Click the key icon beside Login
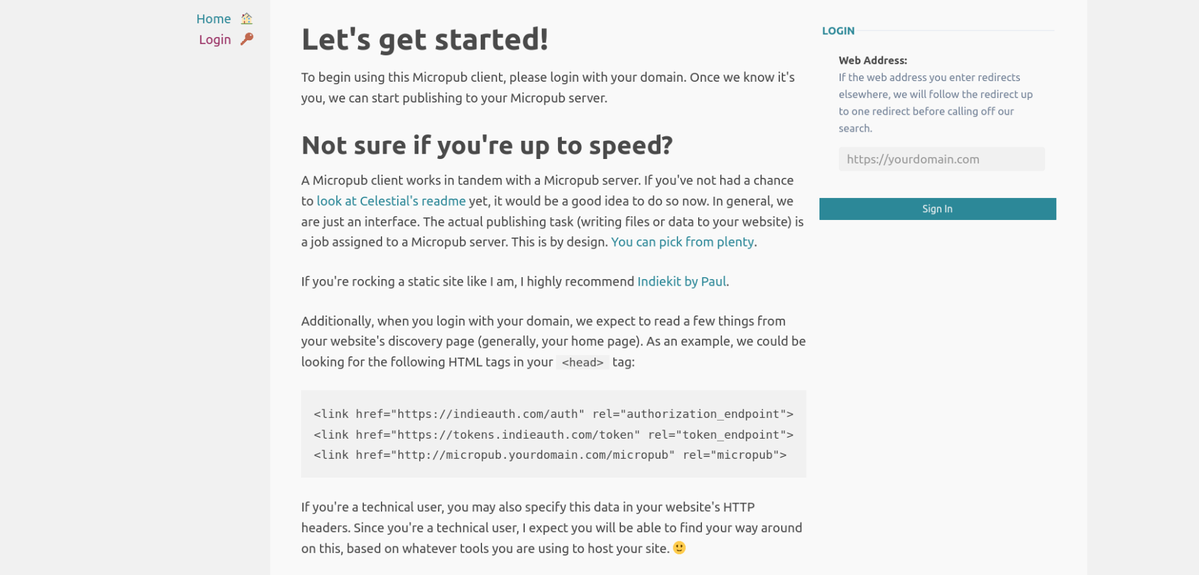The width and height of the screenshot is (1199, 575). (x=246, y=39)
